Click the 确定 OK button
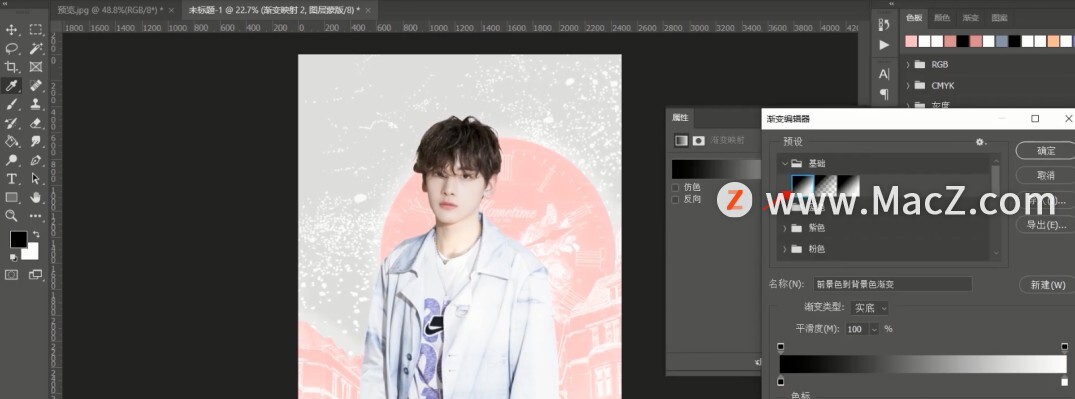1075x399 pixels. [x=1046, y=151]
